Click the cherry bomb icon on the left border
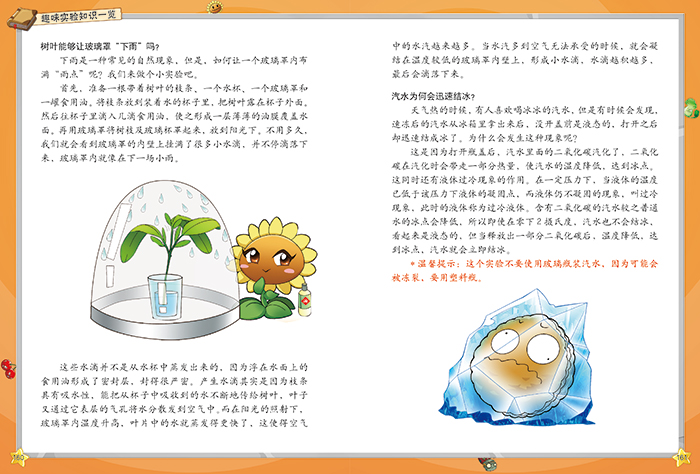Viewport: 700px width, 474px height. (8, 368)
